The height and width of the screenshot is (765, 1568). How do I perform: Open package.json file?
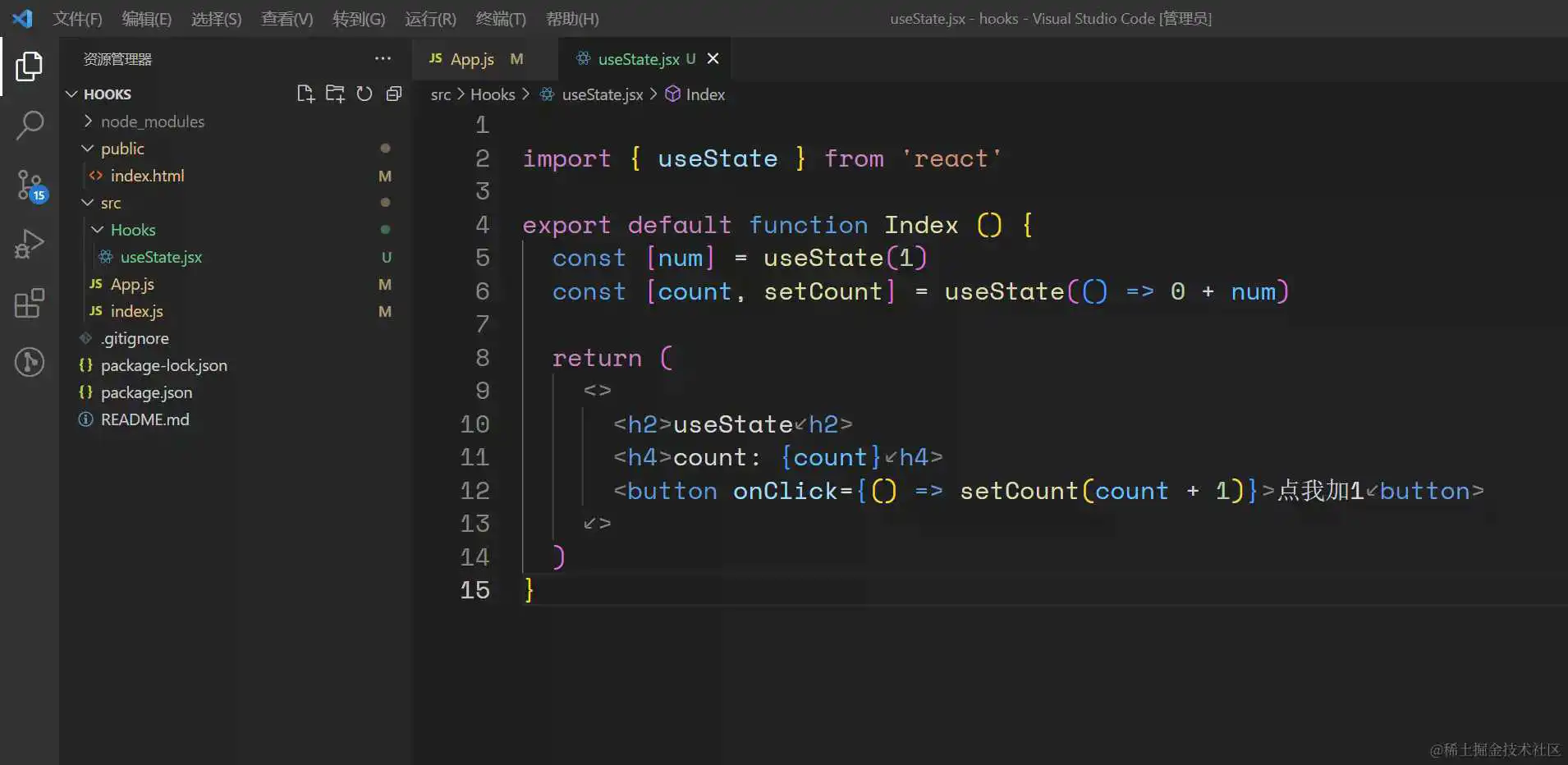(146, 392)
